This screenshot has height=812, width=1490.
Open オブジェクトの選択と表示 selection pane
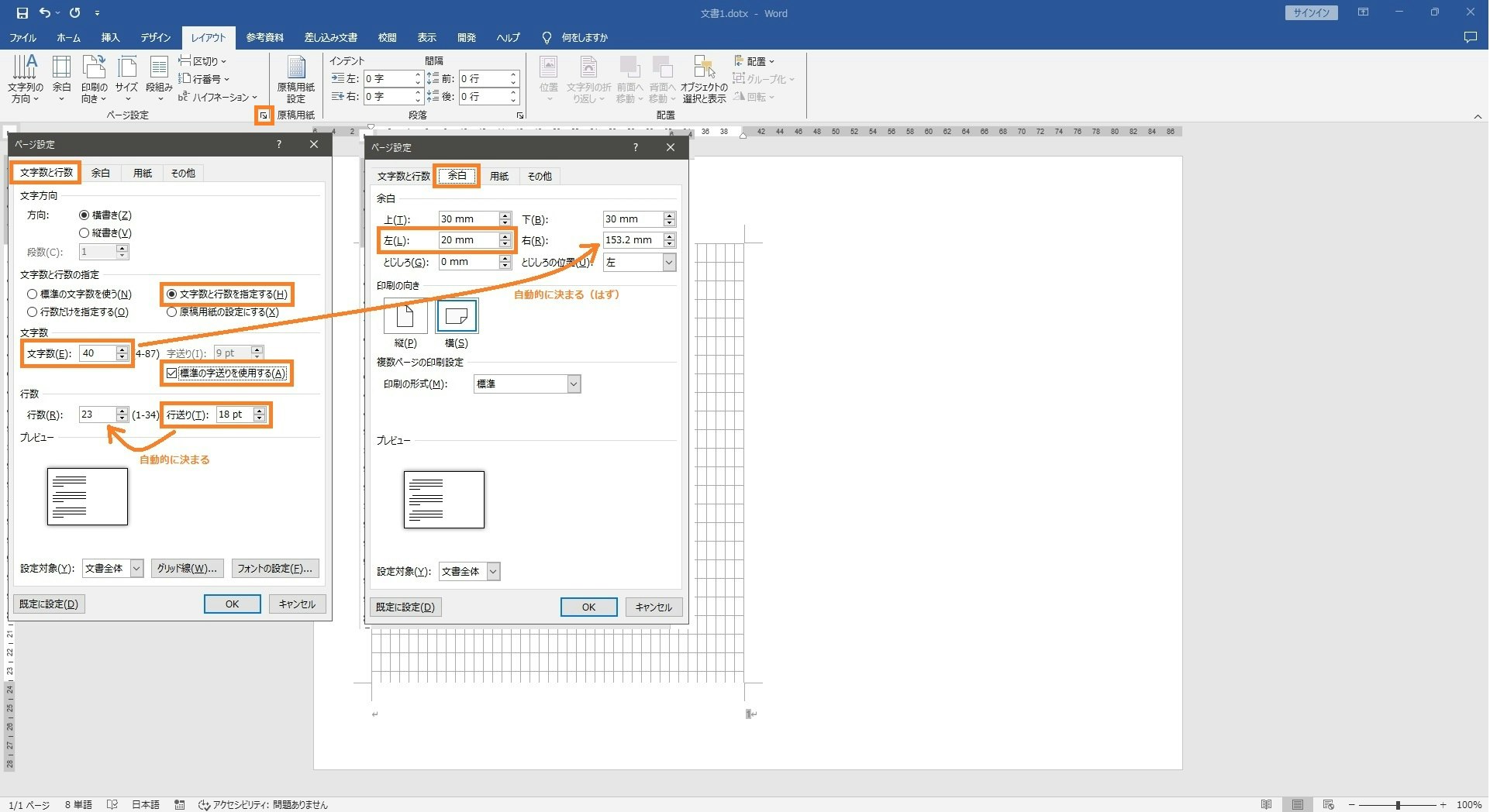coord(704,79)
